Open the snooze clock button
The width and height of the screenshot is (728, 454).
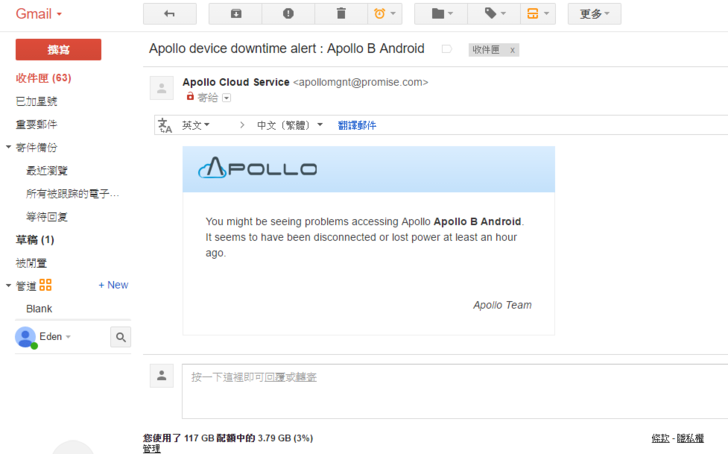pyautogui.click(x=385, y=14)
